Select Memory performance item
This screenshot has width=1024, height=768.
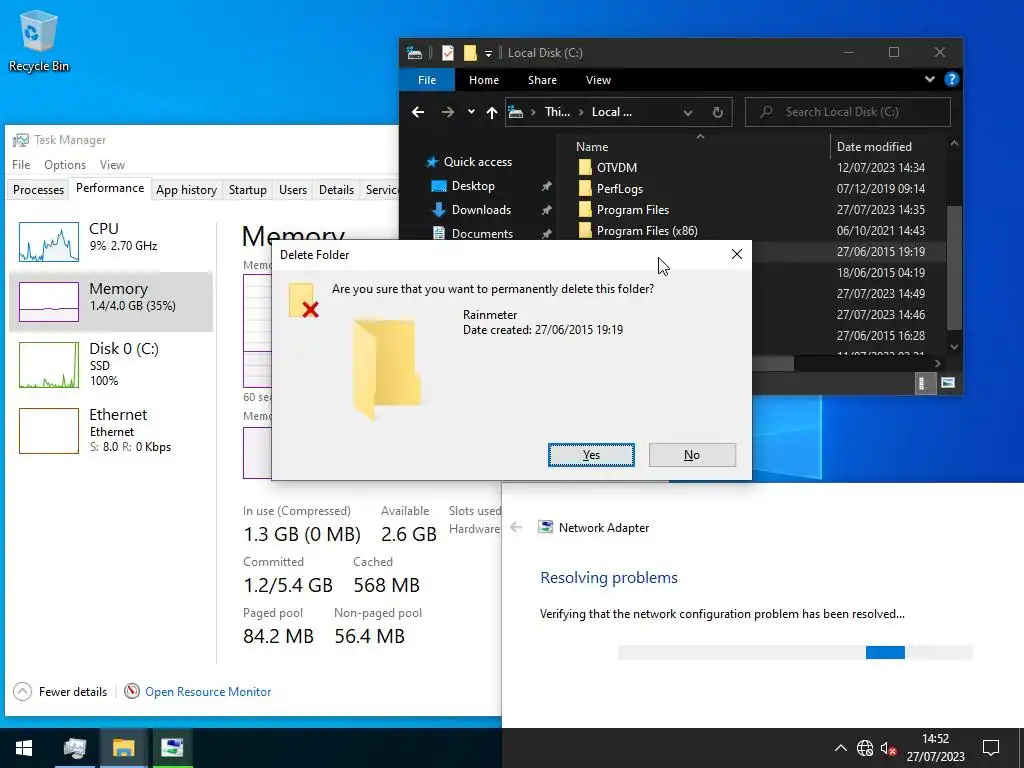[111, 302]
